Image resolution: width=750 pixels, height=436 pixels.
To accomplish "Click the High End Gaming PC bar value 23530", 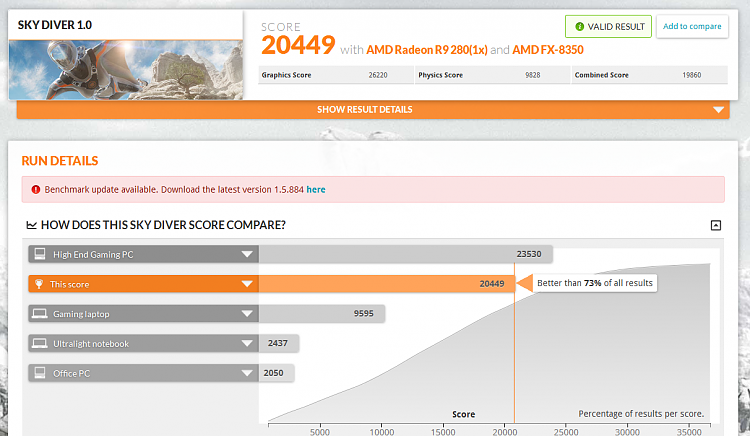I will pyautogui.click(x=529, y=254).
